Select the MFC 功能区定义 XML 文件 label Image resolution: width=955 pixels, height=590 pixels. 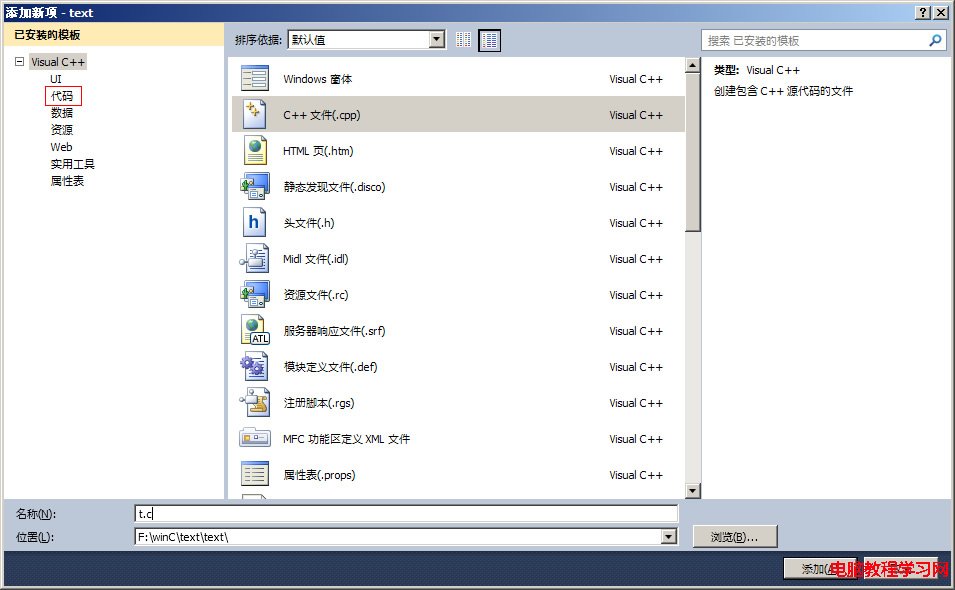(x=347, y=438)
